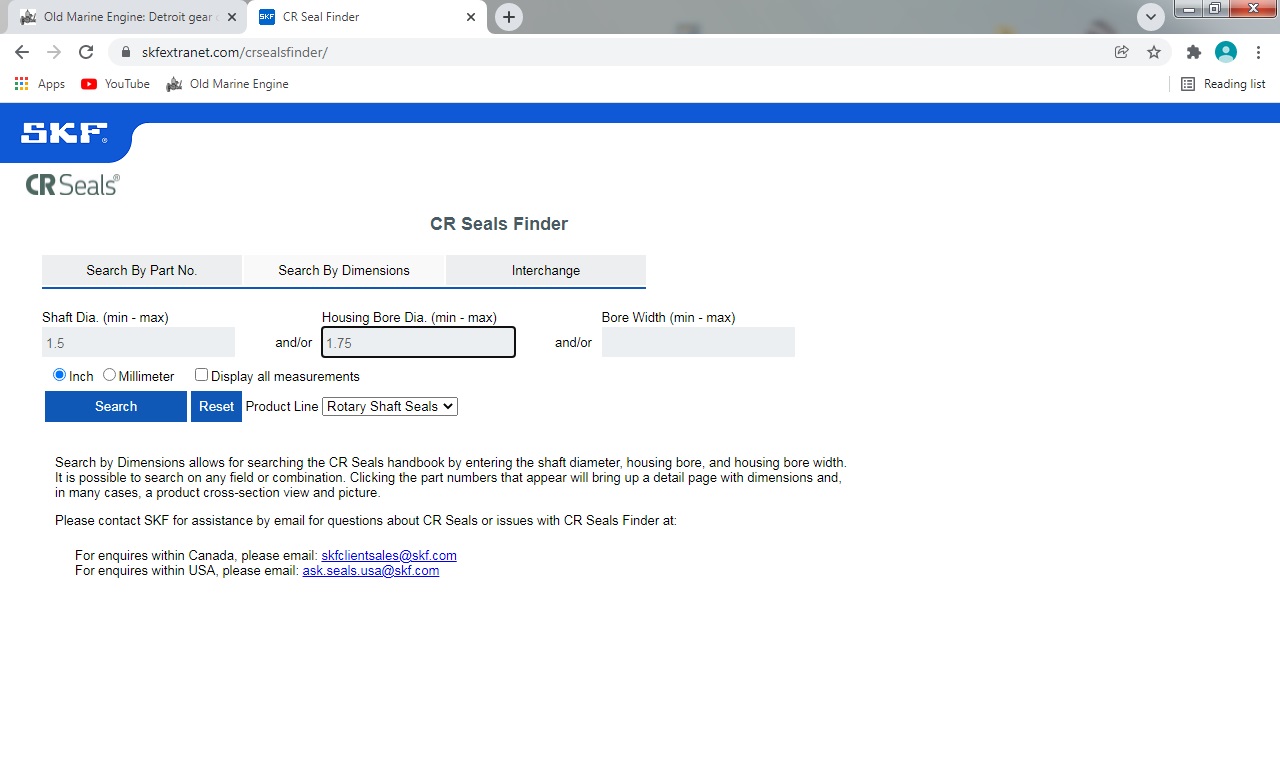
Task: Open the Chrome profile avatar
Action: (1226, 52)
